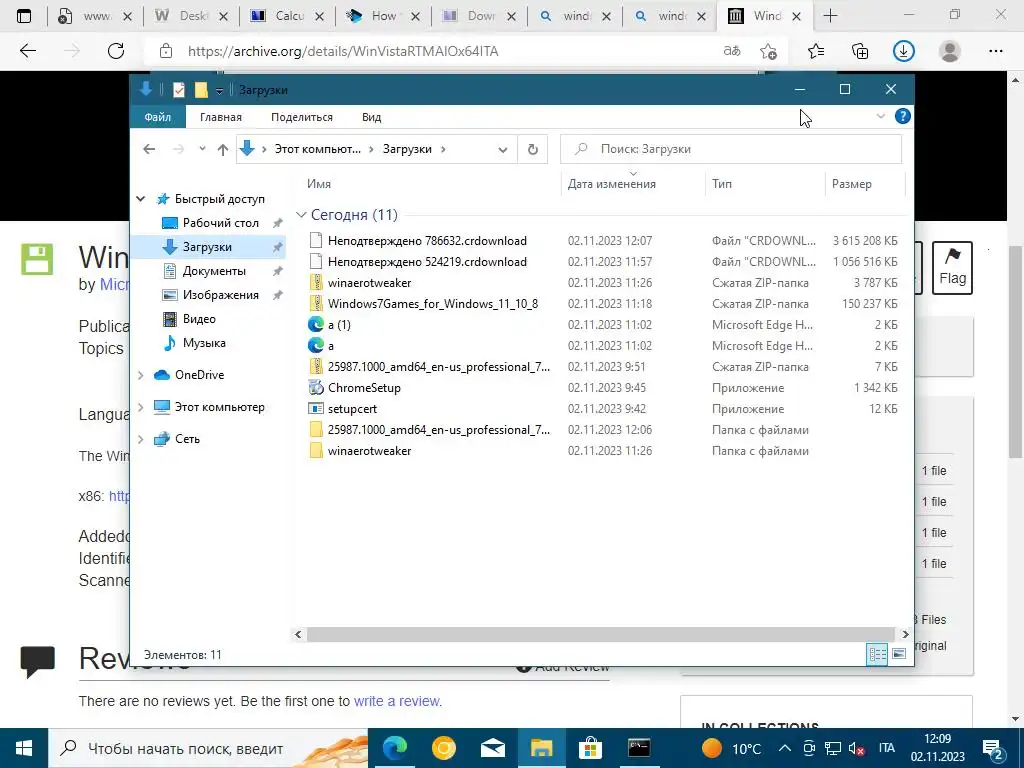Switch to details view layout button
The image size is (1024, 768).
tap(877, 654)
